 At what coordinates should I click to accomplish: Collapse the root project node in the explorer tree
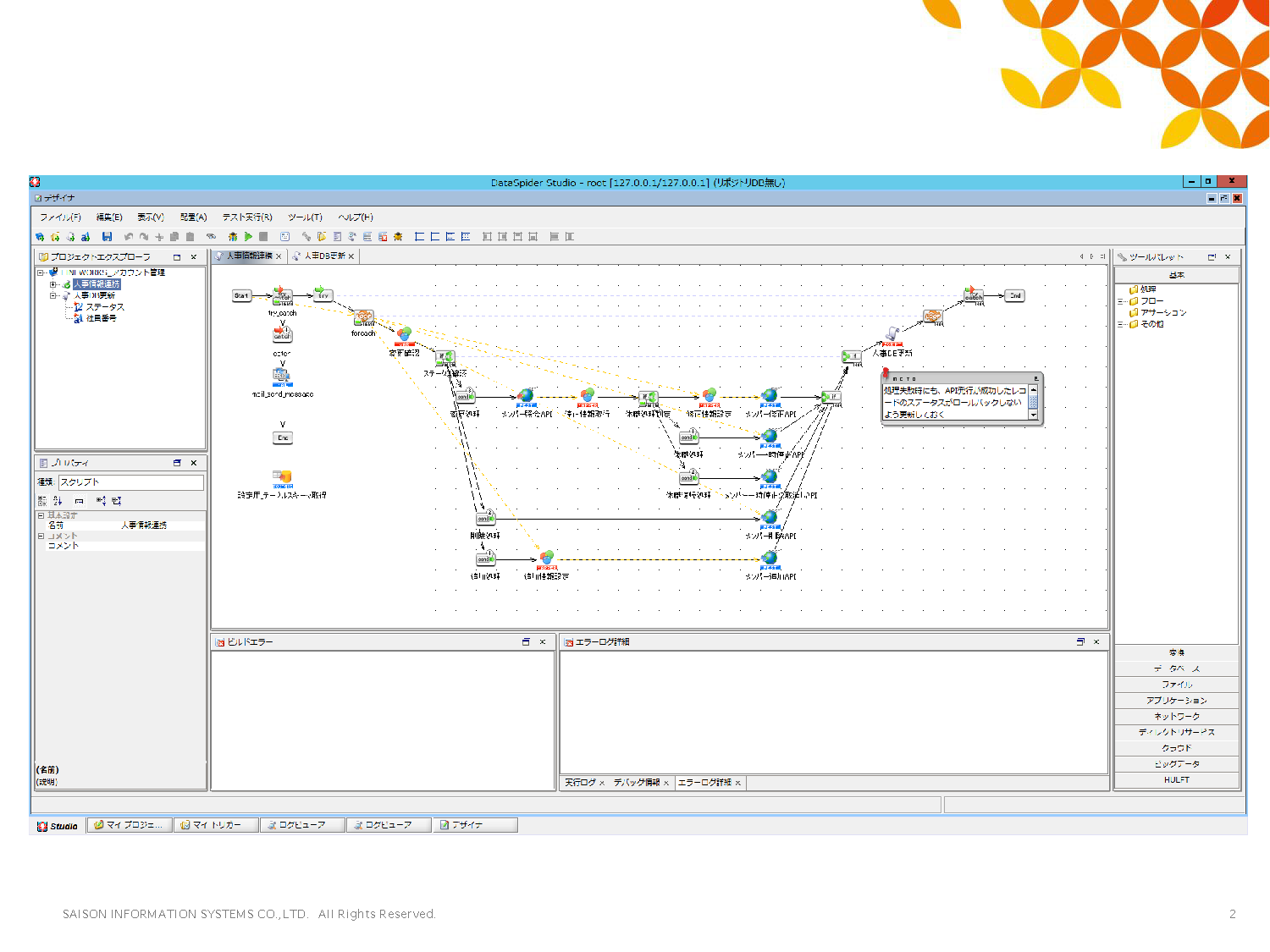point(39,272)
